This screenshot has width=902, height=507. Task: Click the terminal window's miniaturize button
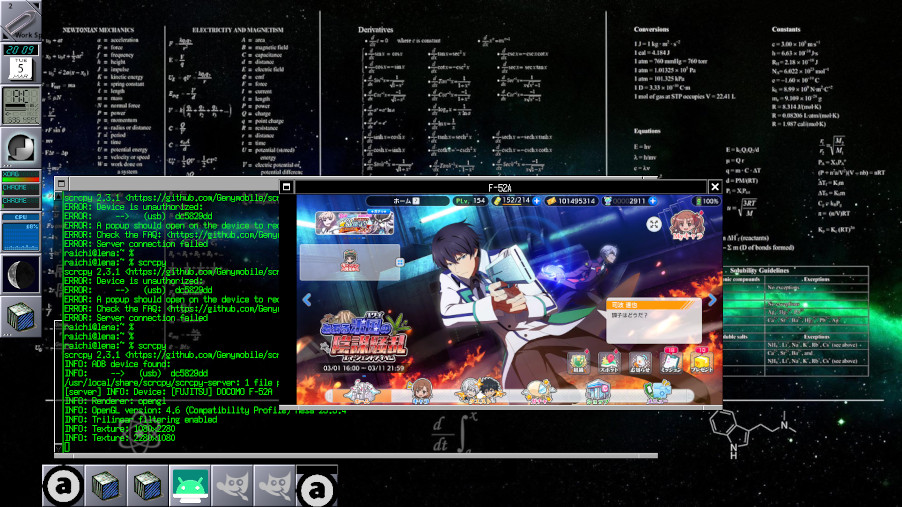(61, 184)
